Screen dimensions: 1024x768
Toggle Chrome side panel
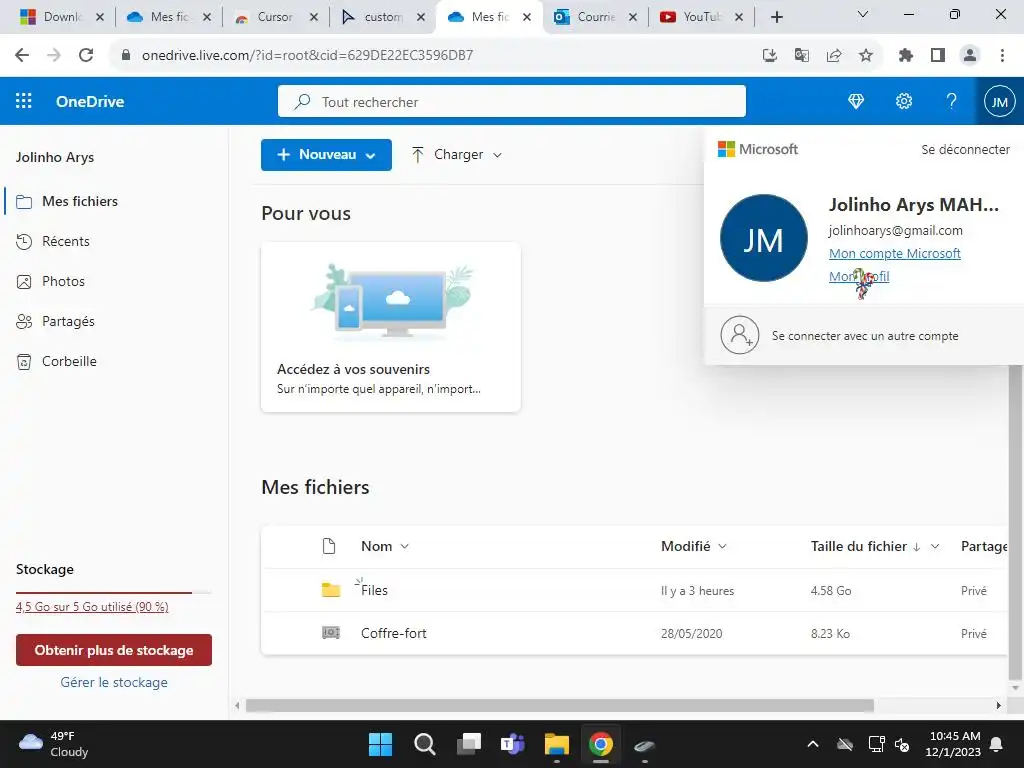tap(938, 55)
